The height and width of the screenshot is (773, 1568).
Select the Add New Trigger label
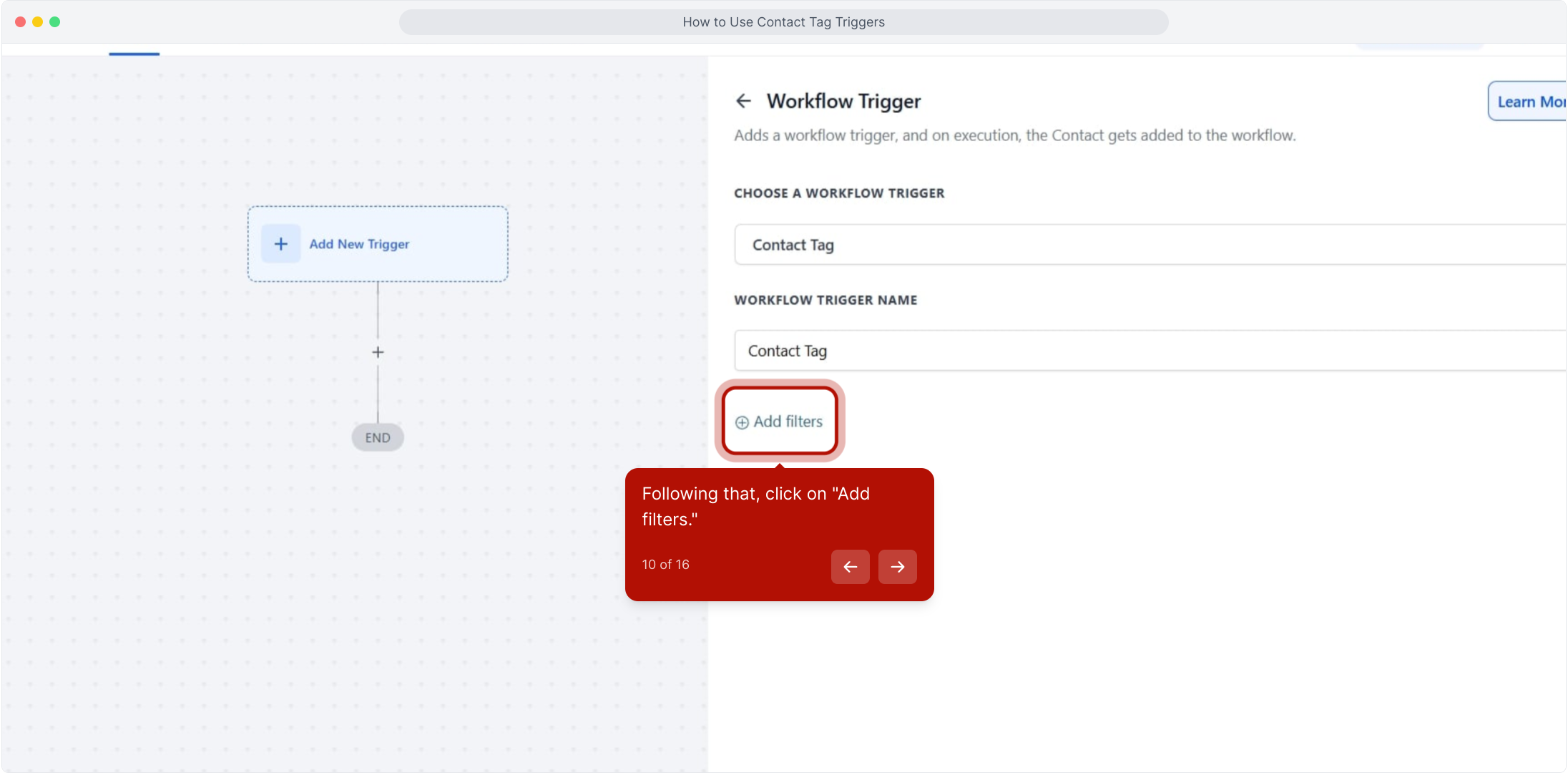click(x=359, y=244)
